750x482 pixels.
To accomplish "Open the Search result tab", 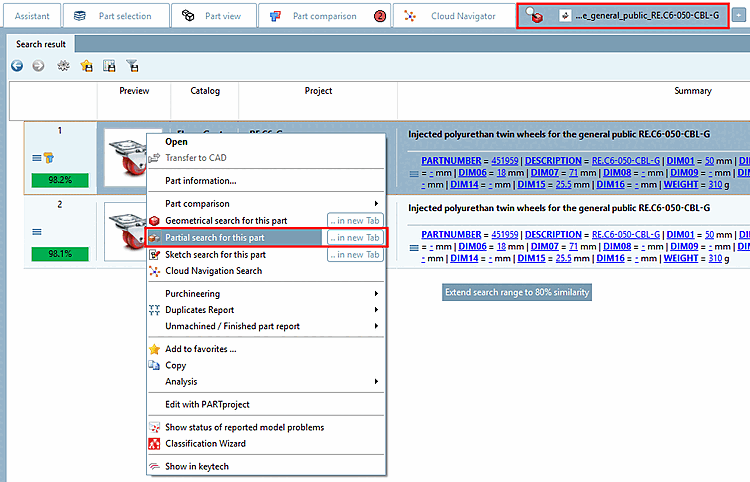I will [41, 44].
